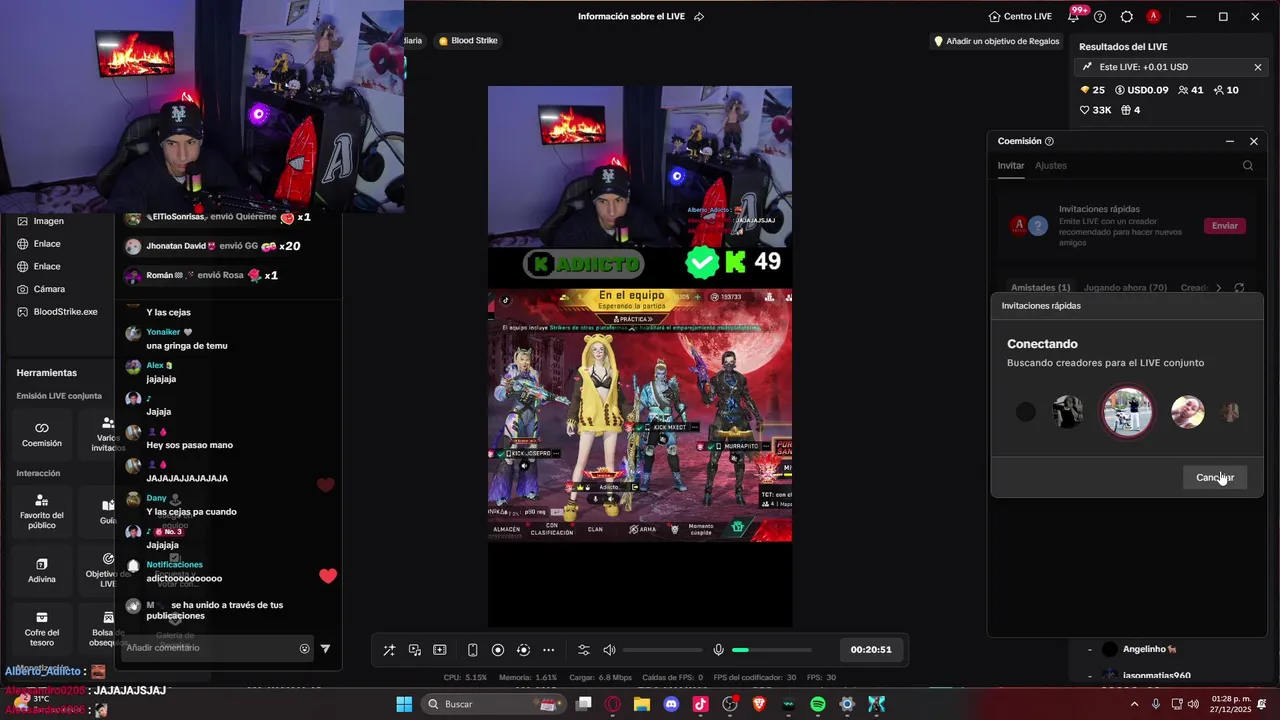Image resolution: width=1280 pixels, height=720 pixels.
Task: Click the Yonaiker chat username
Action: [163, 332]
